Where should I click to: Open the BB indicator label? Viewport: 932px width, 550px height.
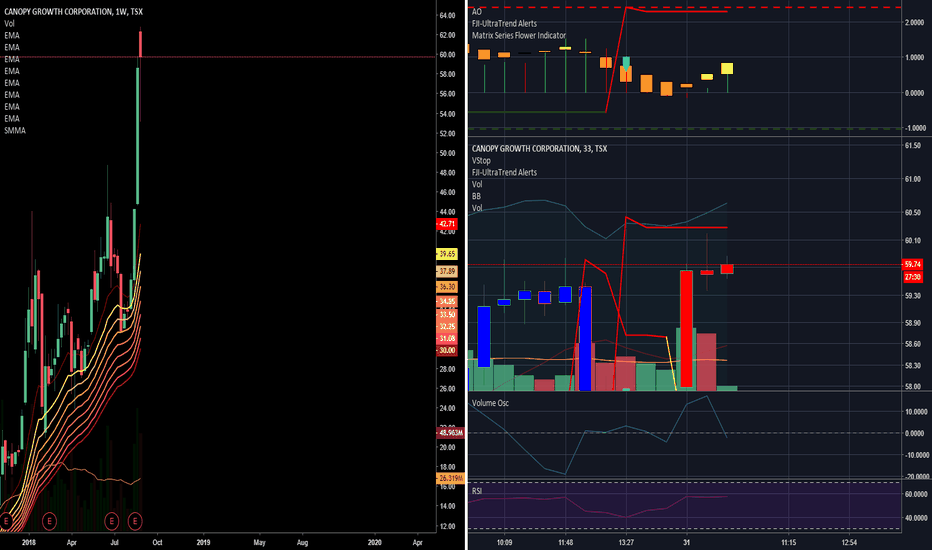476,196
